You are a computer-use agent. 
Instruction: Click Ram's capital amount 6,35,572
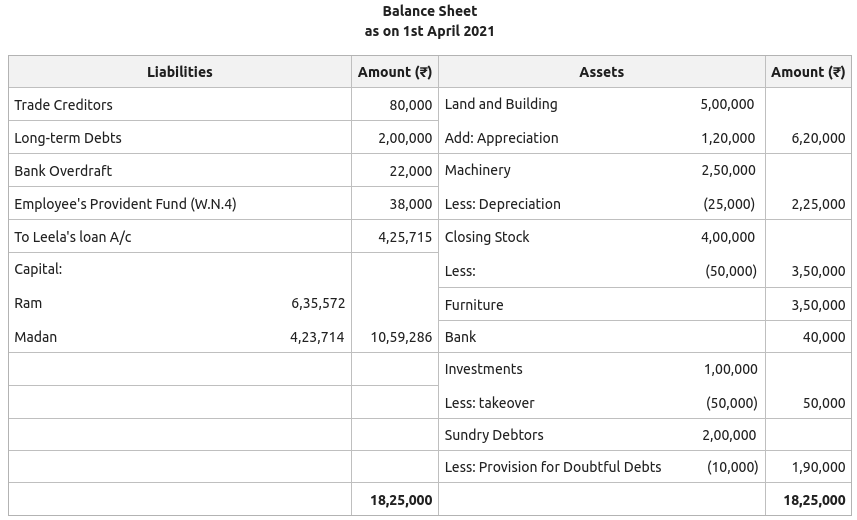(318, 303)
